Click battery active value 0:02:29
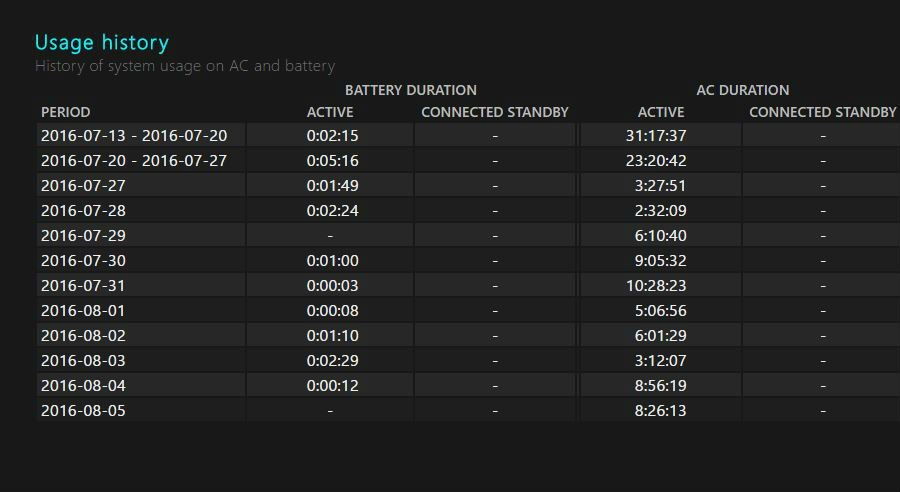Image resolution: width=900 pixels, height=492 pixels. click(x=330, y=360)
